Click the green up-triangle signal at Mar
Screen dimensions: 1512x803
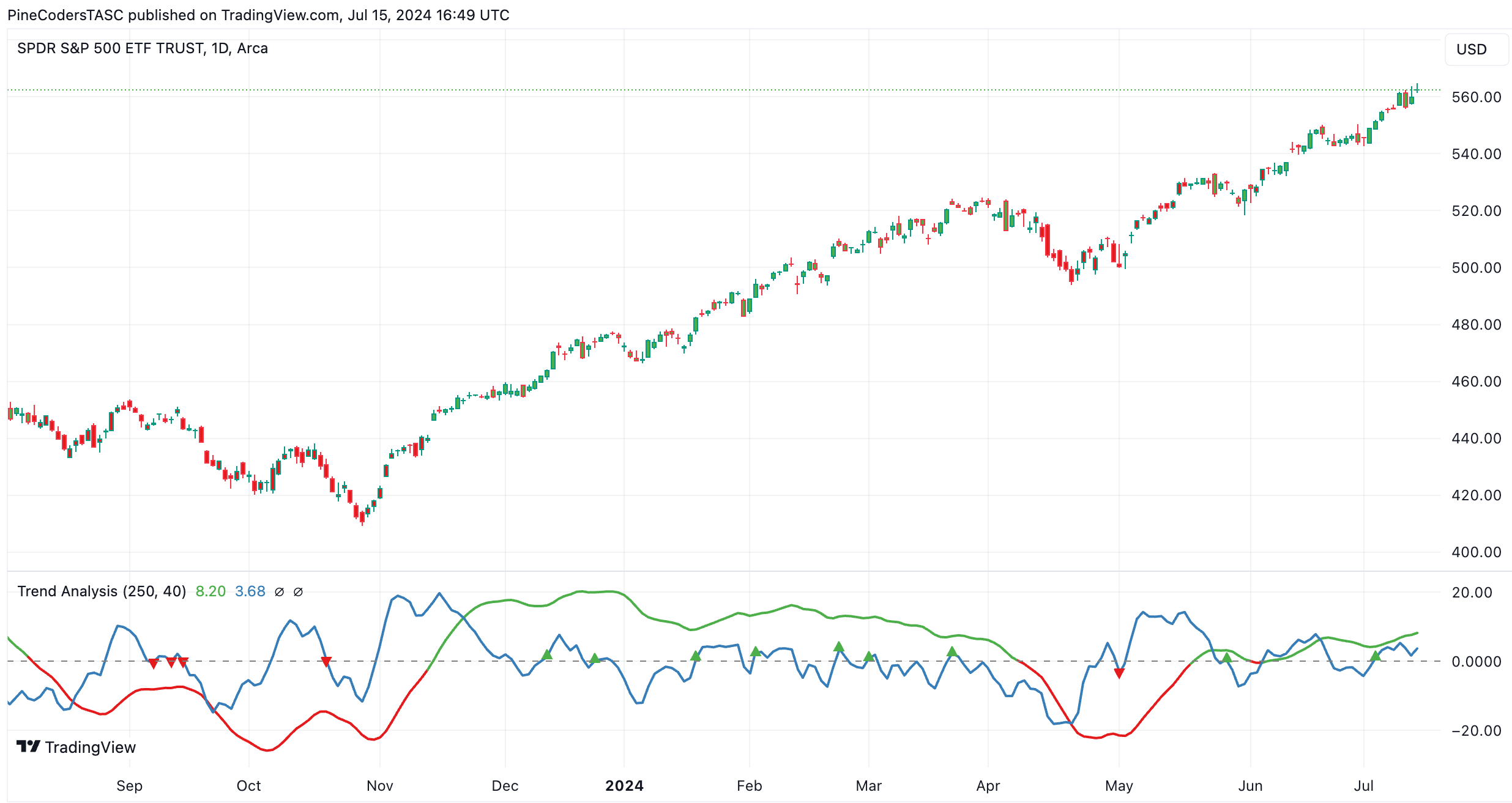click(869, 657)
